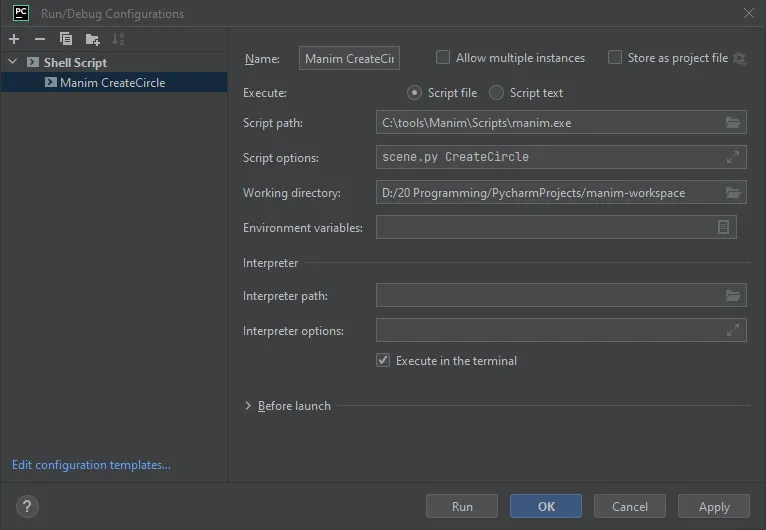Click the Add New Configuration plus icon
Image resolution: width=766 pixels, height=530 pixels.
(x=14, y=39)
